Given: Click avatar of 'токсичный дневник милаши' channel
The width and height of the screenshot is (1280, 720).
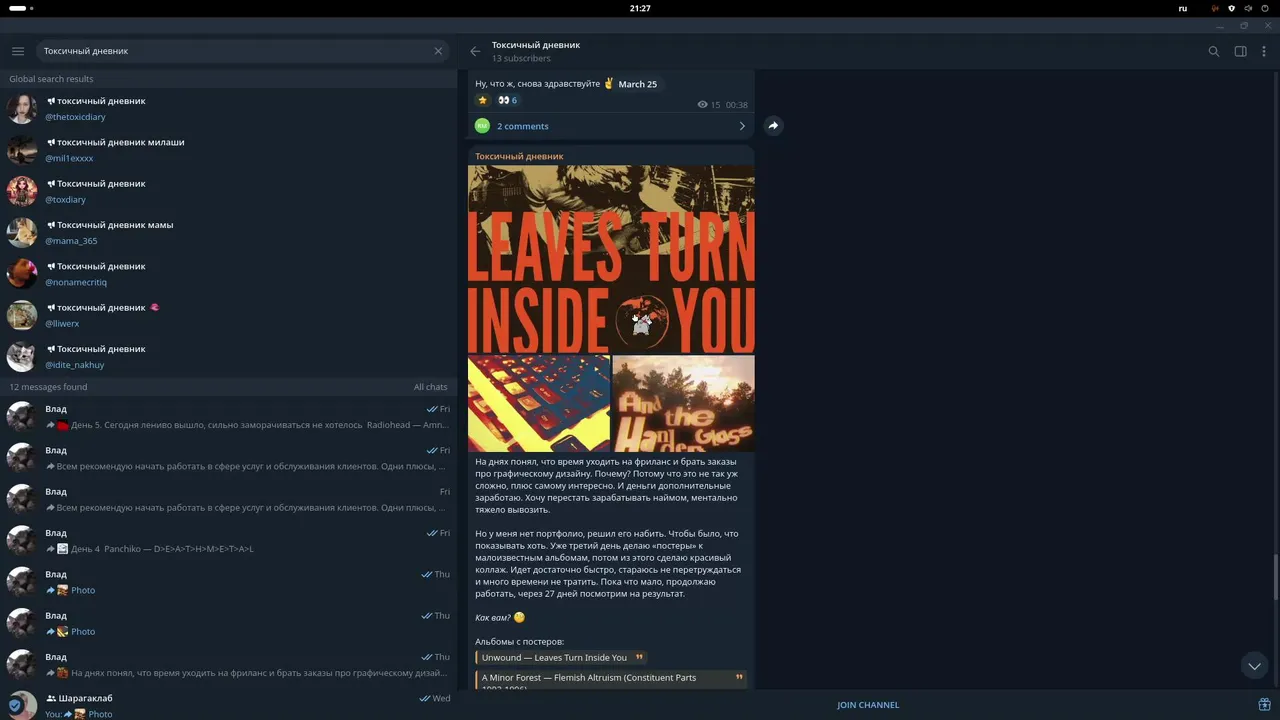Looking at the screenshot, I should [x=22, y=150].
